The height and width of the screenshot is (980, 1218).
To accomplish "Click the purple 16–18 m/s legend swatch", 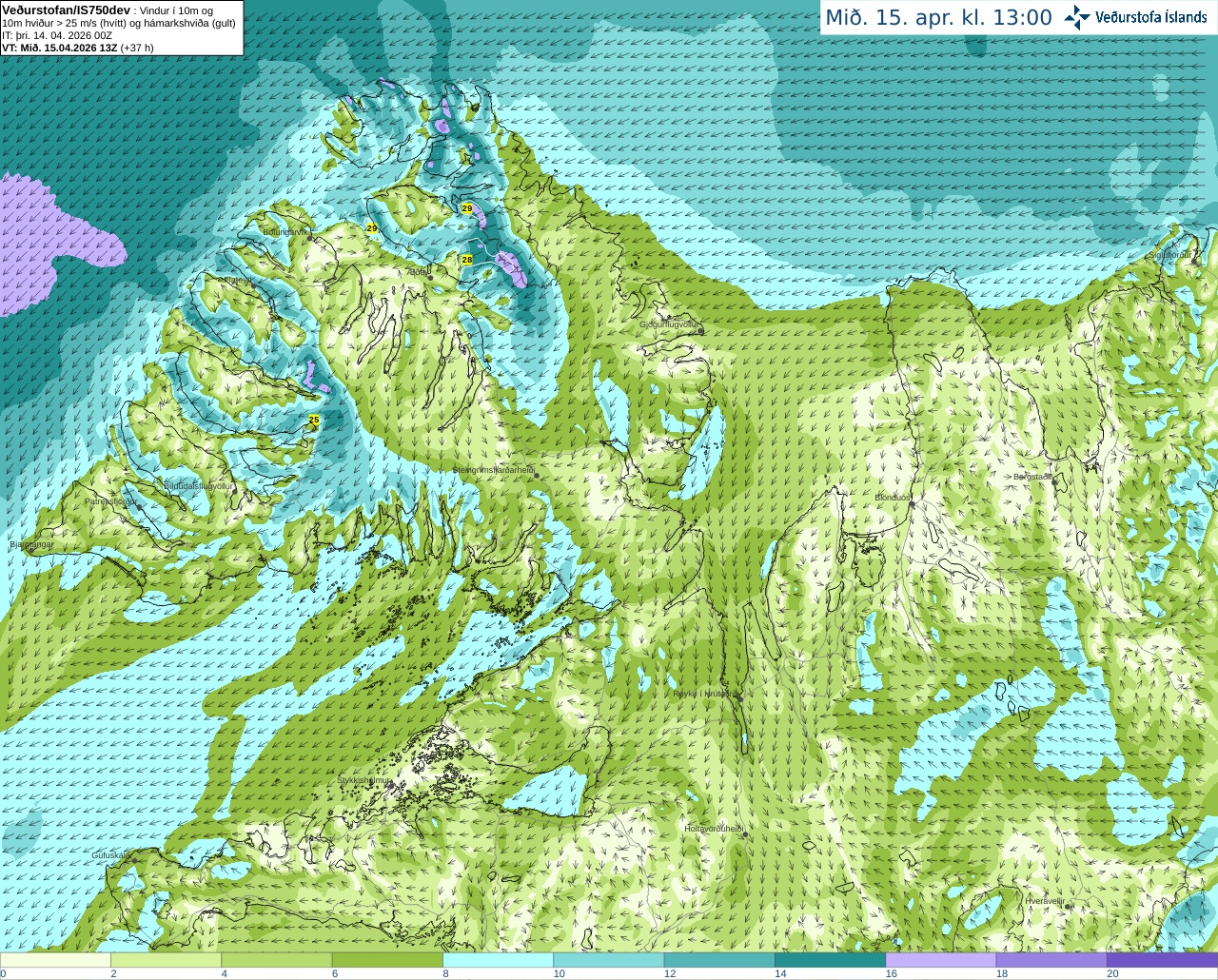I will coord(940,961).
